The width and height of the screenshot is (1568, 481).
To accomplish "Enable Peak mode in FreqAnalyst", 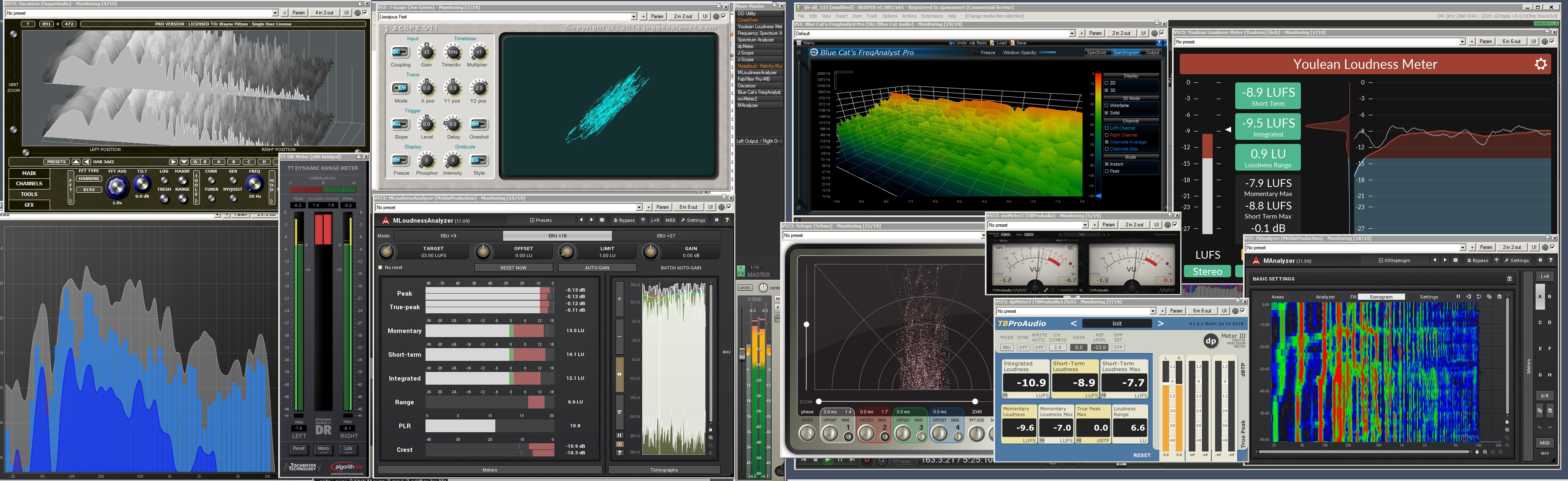I will pos(1107,171).
